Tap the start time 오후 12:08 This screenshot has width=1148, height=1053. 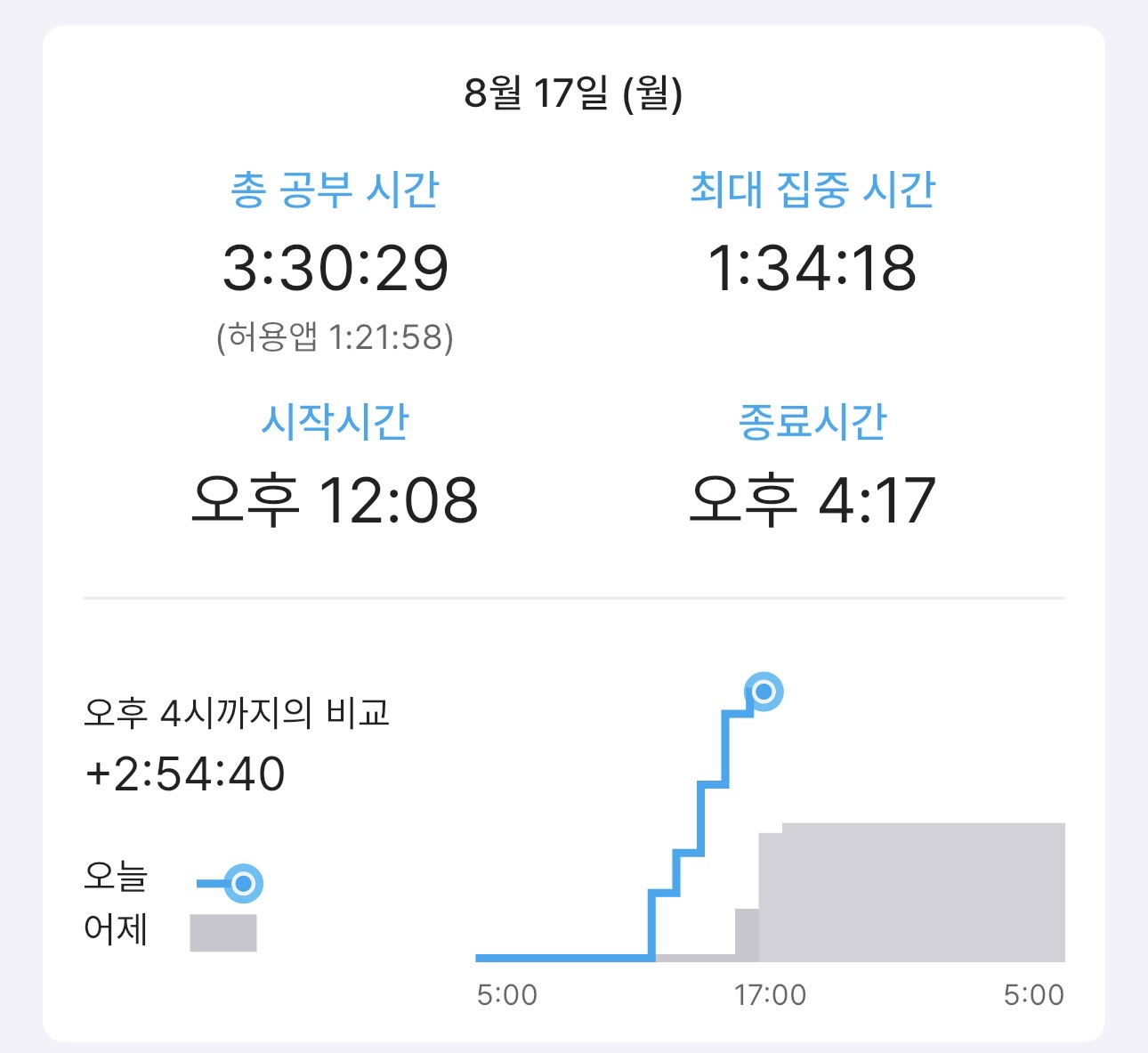pos(335,499)
